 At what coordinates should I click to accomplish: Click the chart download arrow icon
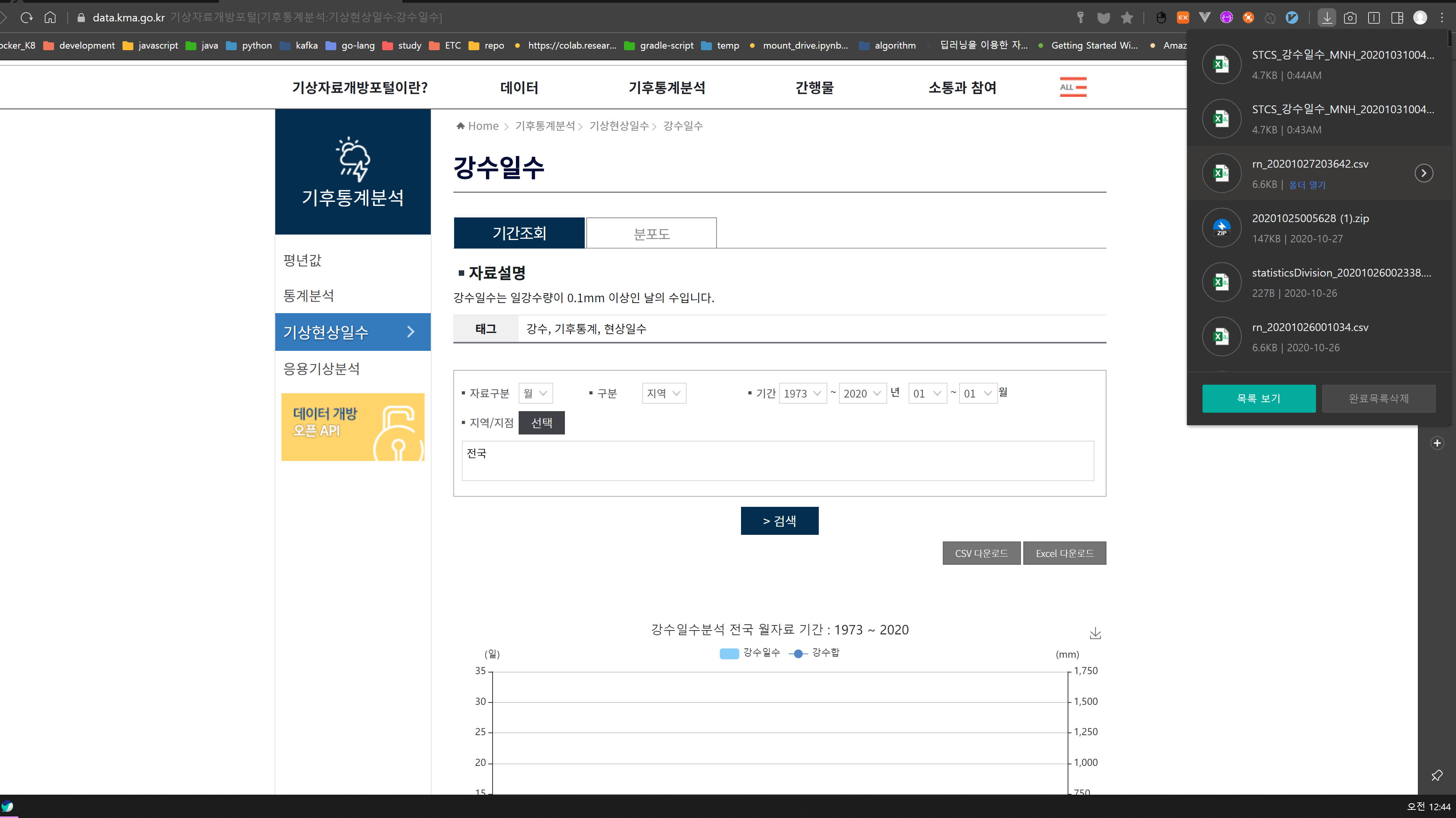(x=1095, y=632)
